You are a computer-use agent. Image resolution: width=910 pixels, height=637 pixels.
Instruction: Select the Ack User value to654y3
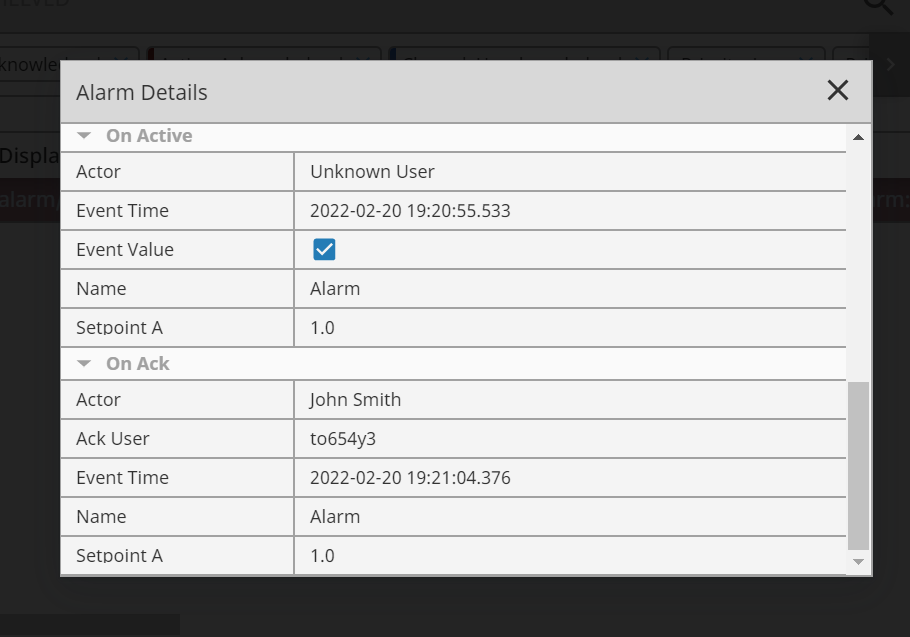coord(343,439)
